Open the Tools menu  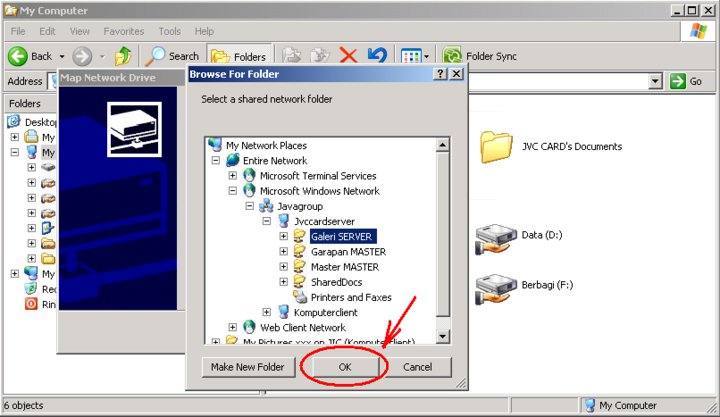[169, 31]
